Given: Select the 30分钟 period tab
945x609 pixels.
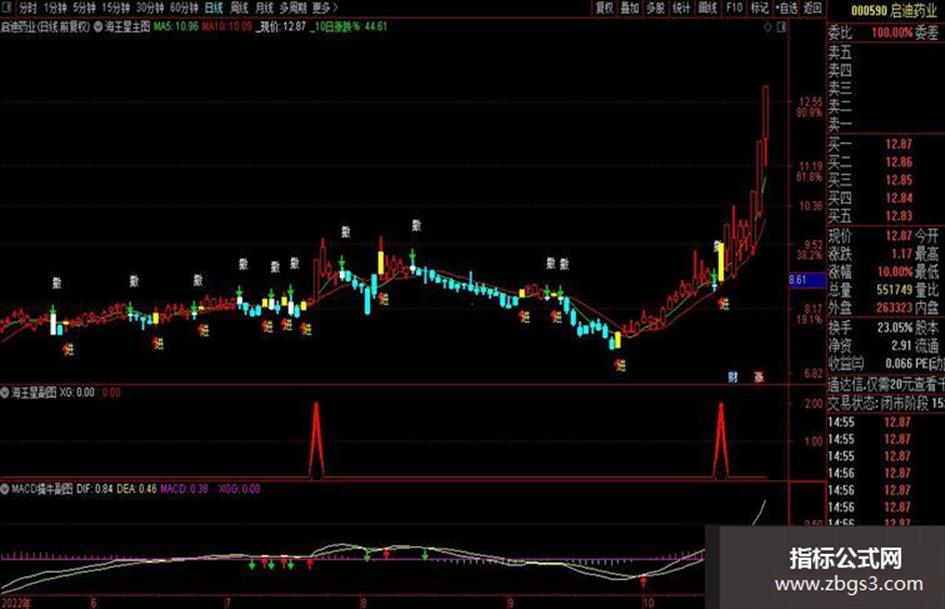Looking at the screenshot, I should point(149,8).
